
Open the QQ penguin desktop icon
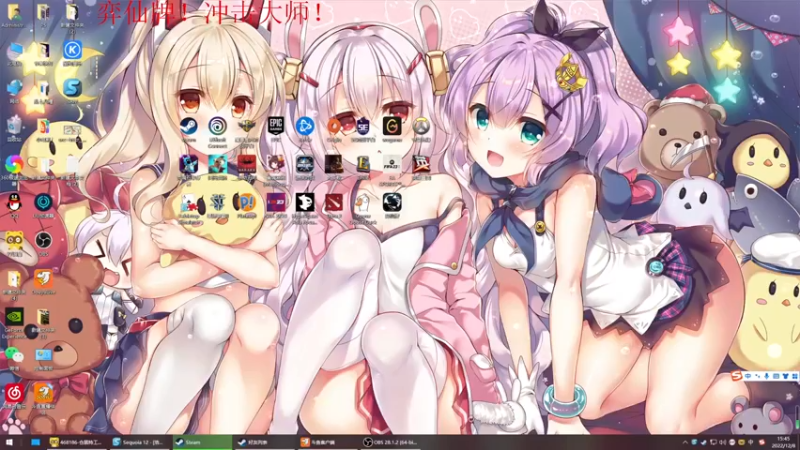[14, 205]
